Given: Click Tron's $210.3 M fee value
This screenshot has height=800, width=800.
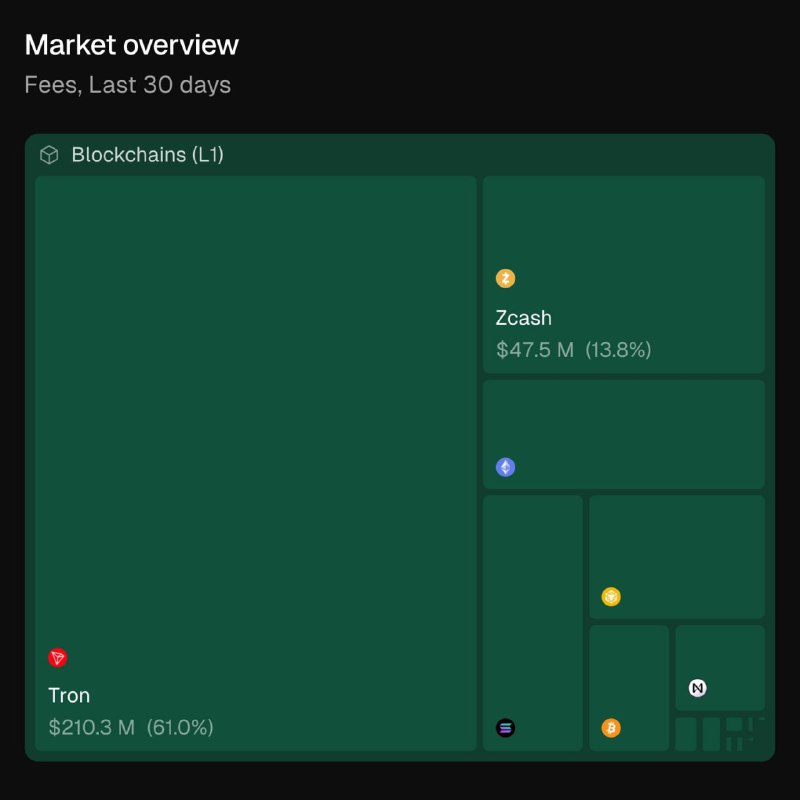Looking at the screenshot, I should point(91,727).
